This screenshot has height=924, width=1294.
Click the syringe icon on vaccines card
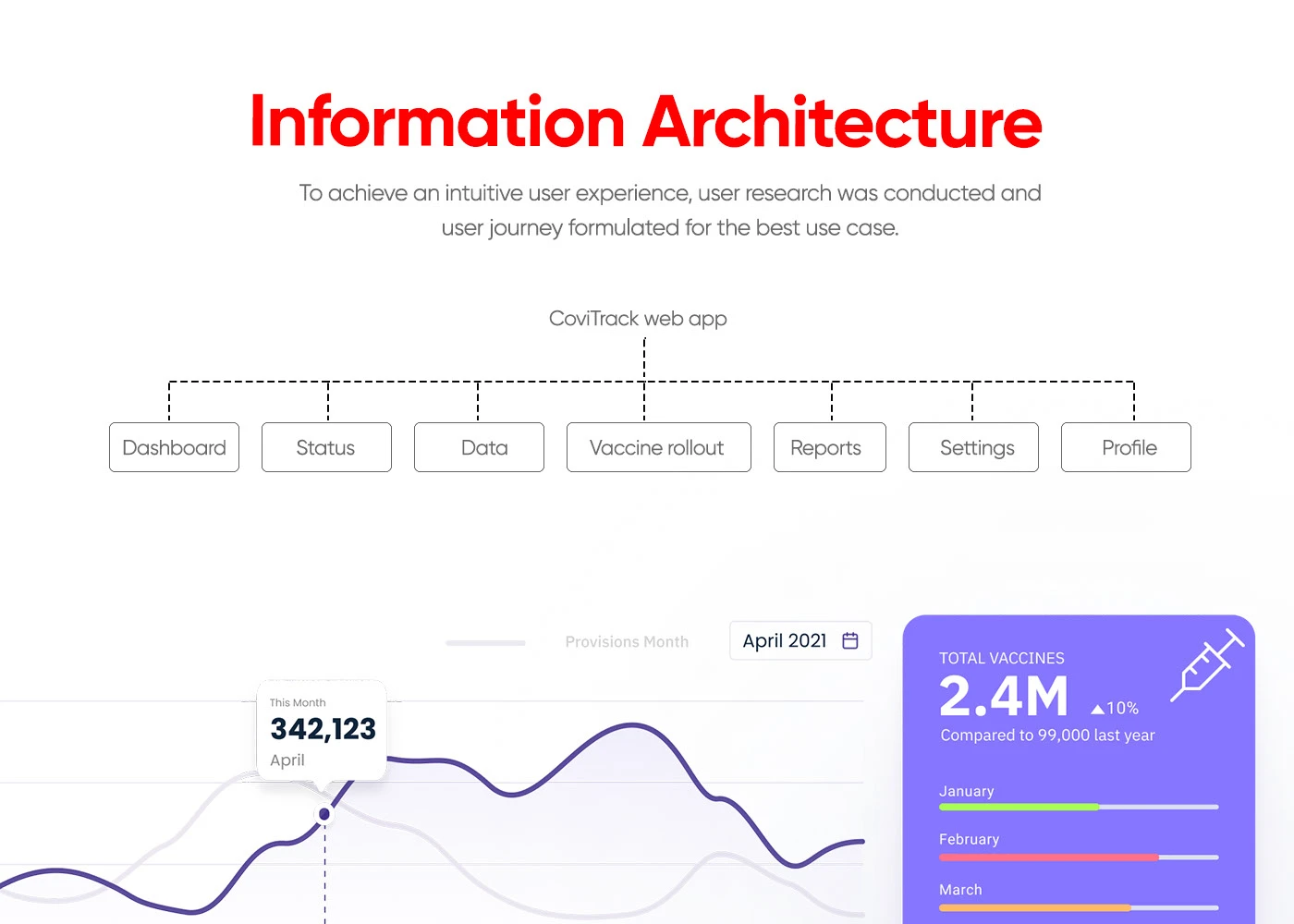(x=1207, y=665)
